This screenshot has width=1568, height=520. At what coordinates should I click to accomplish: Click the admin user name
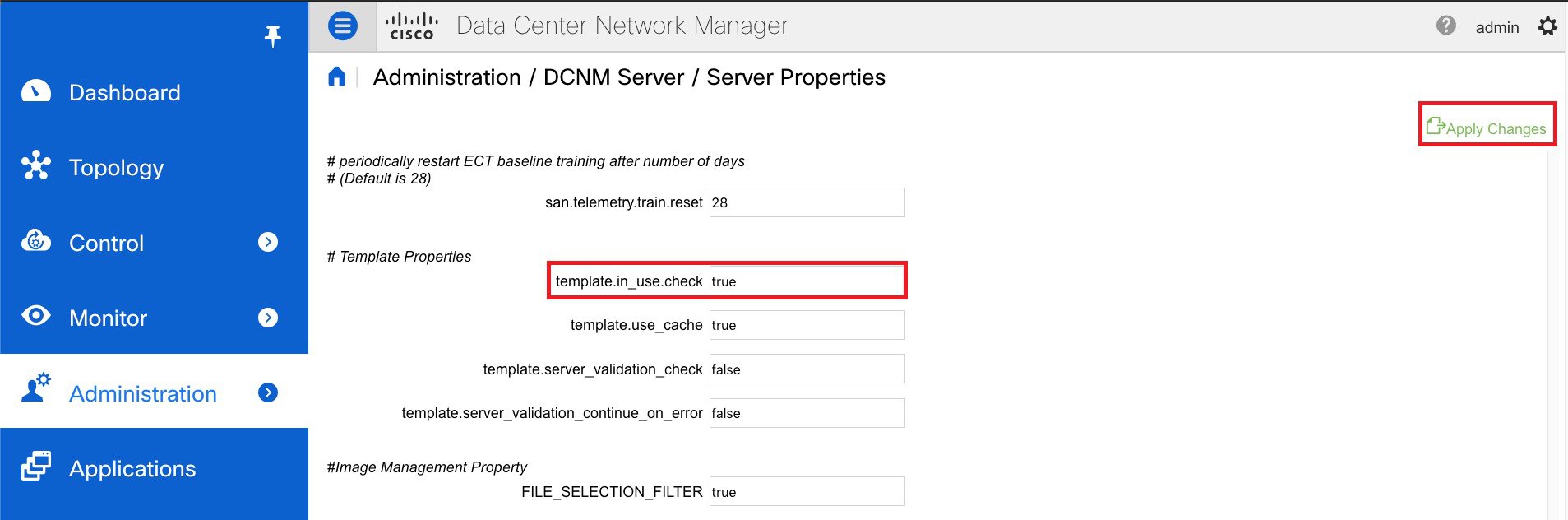[x=1497, y=27]
